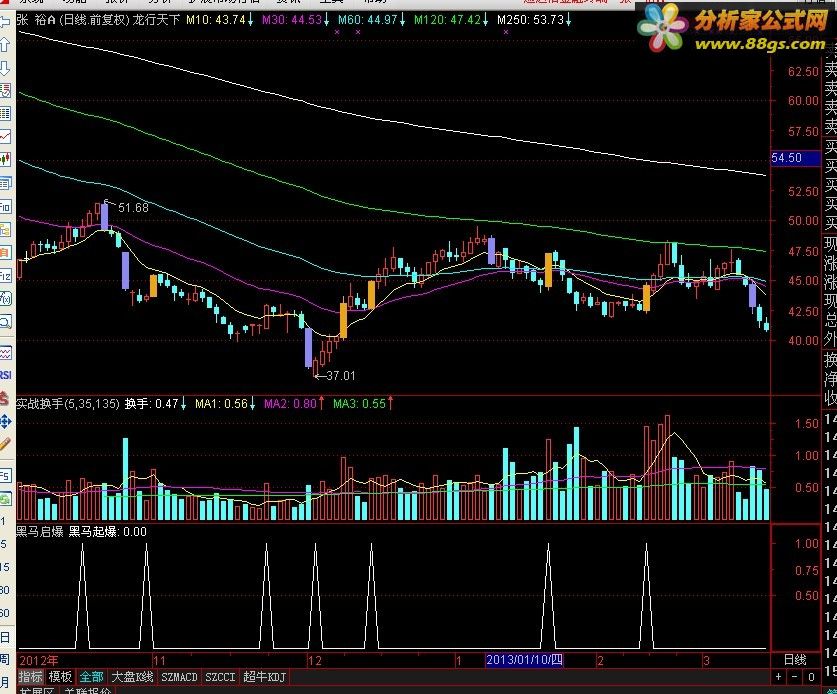
Task: Switch to the 指标 tab
Action: [30, 677]
